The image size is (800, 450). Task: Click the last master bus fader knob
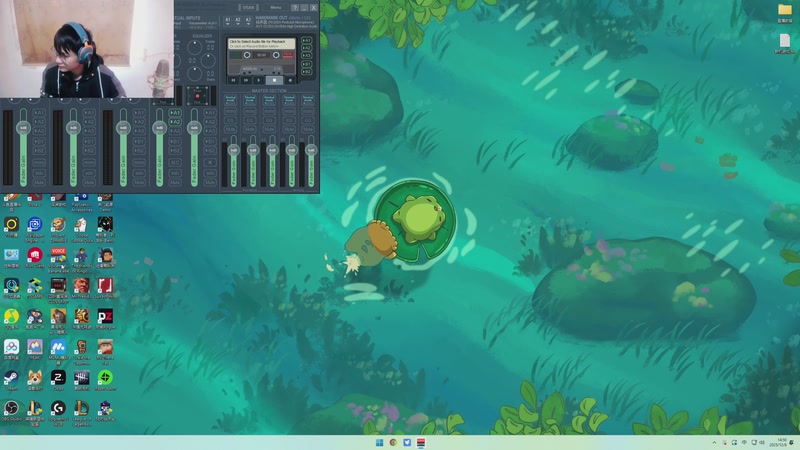311,150
